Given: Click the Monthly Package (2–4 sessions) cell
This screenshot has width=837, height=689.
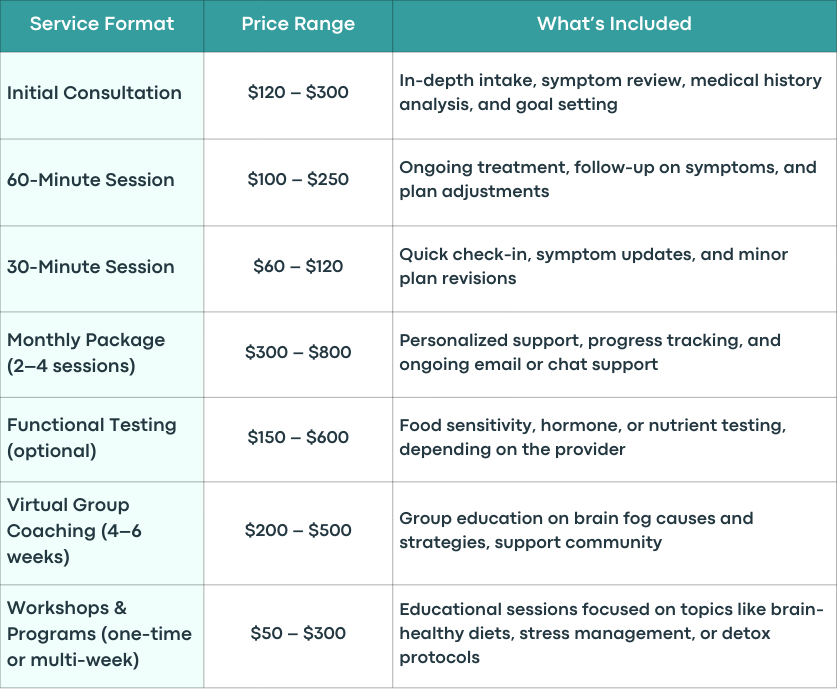Looking at the screenshot, I should coord(101,353).
